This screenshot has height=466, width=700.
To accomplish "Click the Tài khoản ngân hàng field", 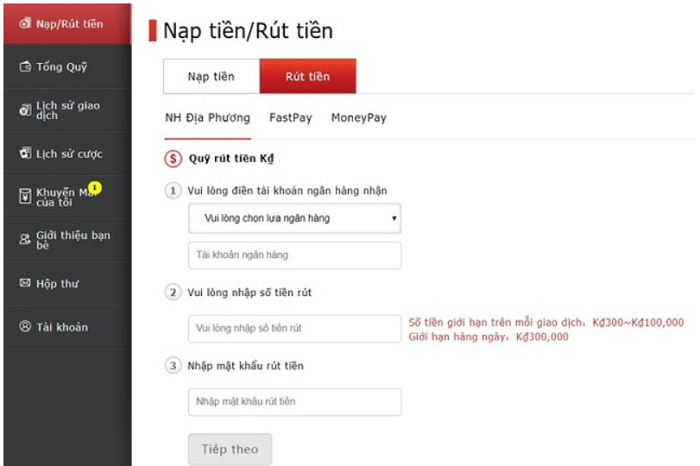I will click(x=295, y=255).
